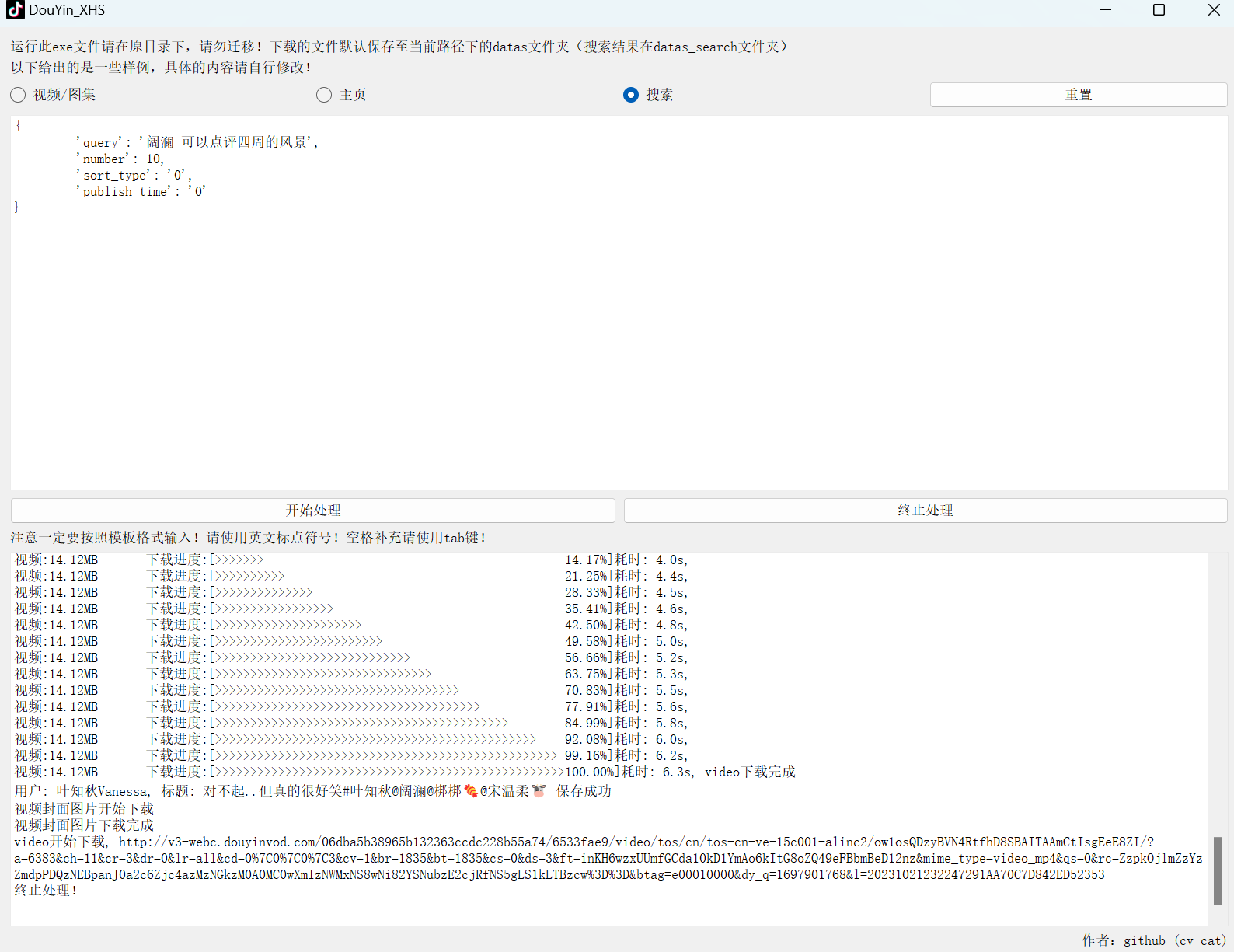The width and height of the screenshot is (1234, 952).
Task: Click the final 终止处理! log line
Action: 46,891
